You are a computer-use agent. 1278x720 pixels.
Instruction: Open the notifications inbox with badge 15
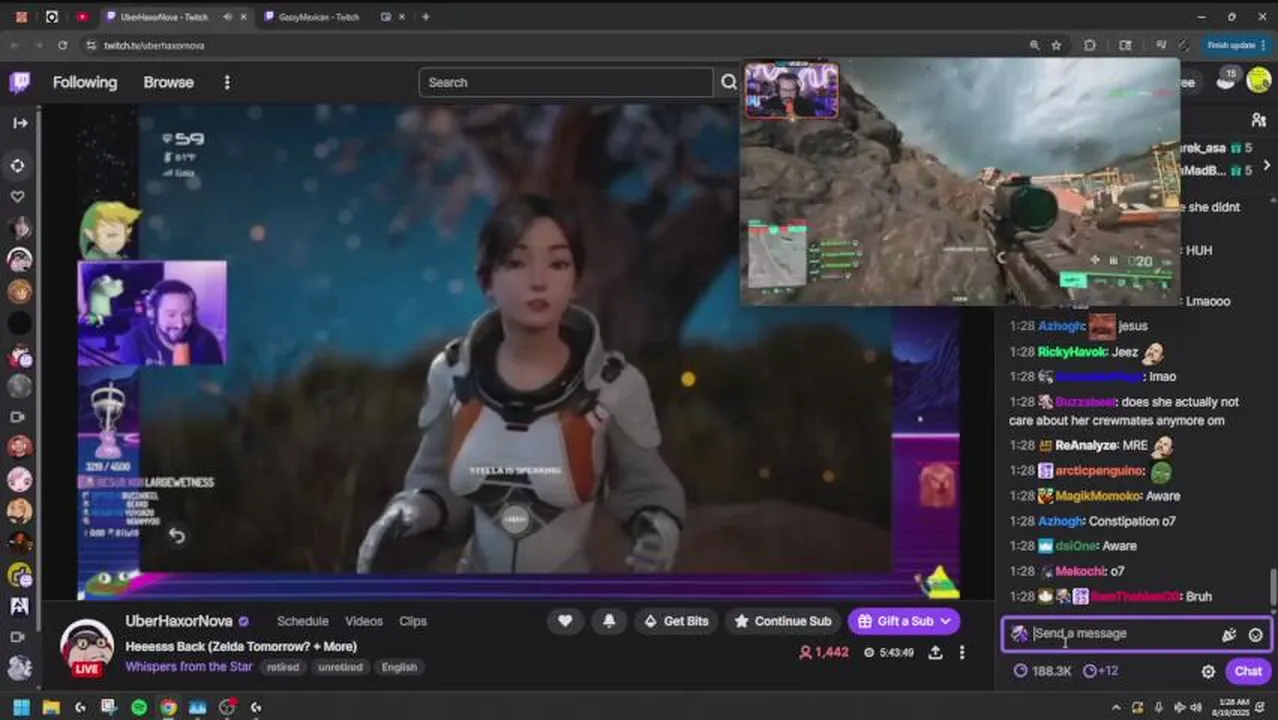1227,80
